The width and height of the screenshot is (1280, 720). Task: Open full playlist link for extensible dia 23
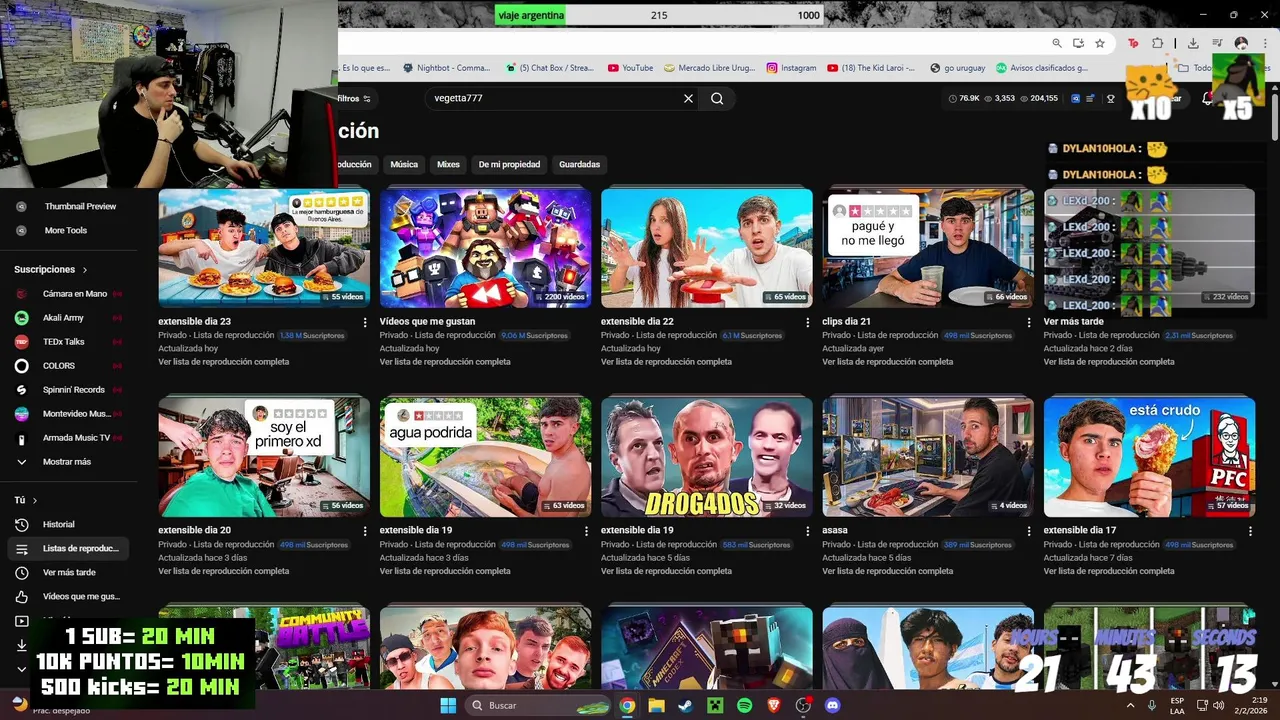coord(224,362)
